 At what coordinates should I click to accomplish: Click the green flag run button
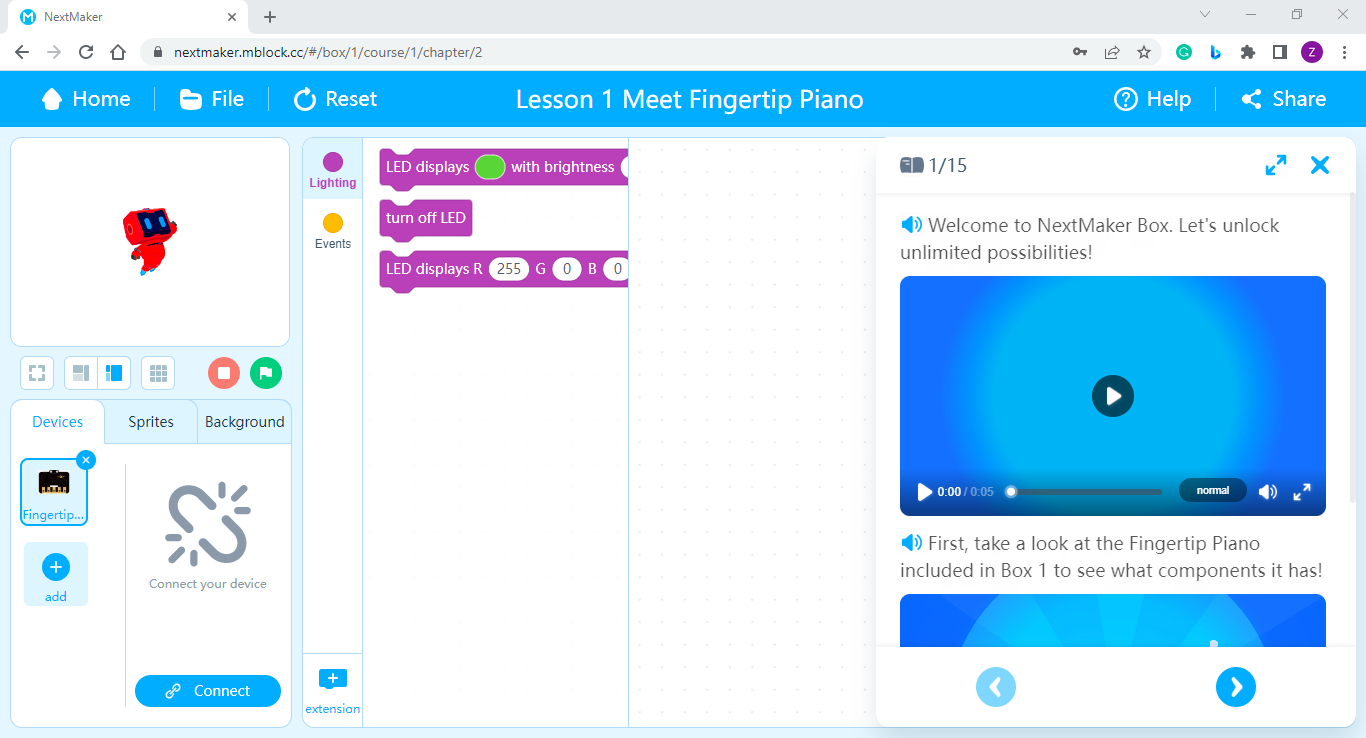266,373
